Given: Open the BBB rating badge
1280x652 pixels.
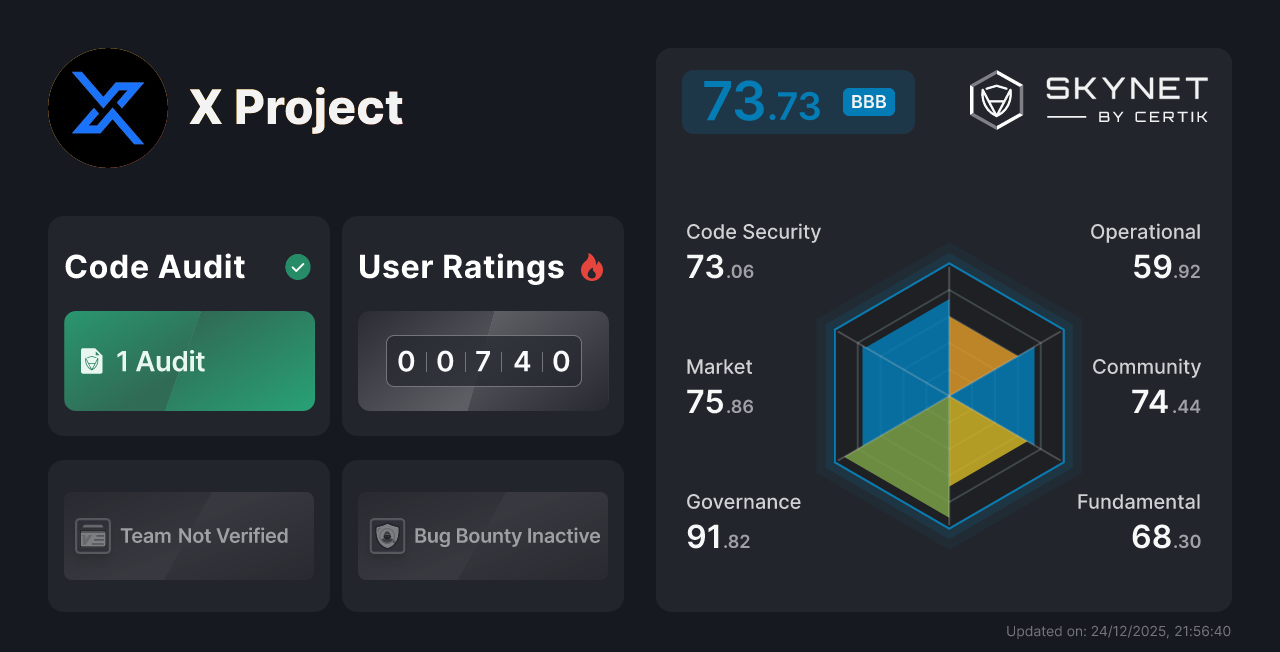Looking at the screenshot, I should pyautogui.click(x=869, y=101).
